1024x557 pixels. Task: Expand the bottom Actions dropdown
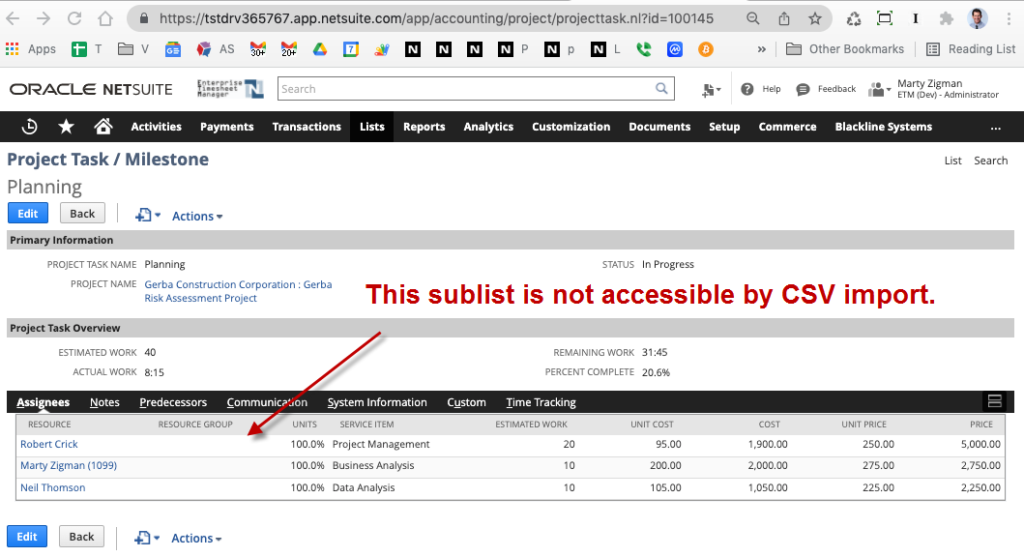[197, 538]
